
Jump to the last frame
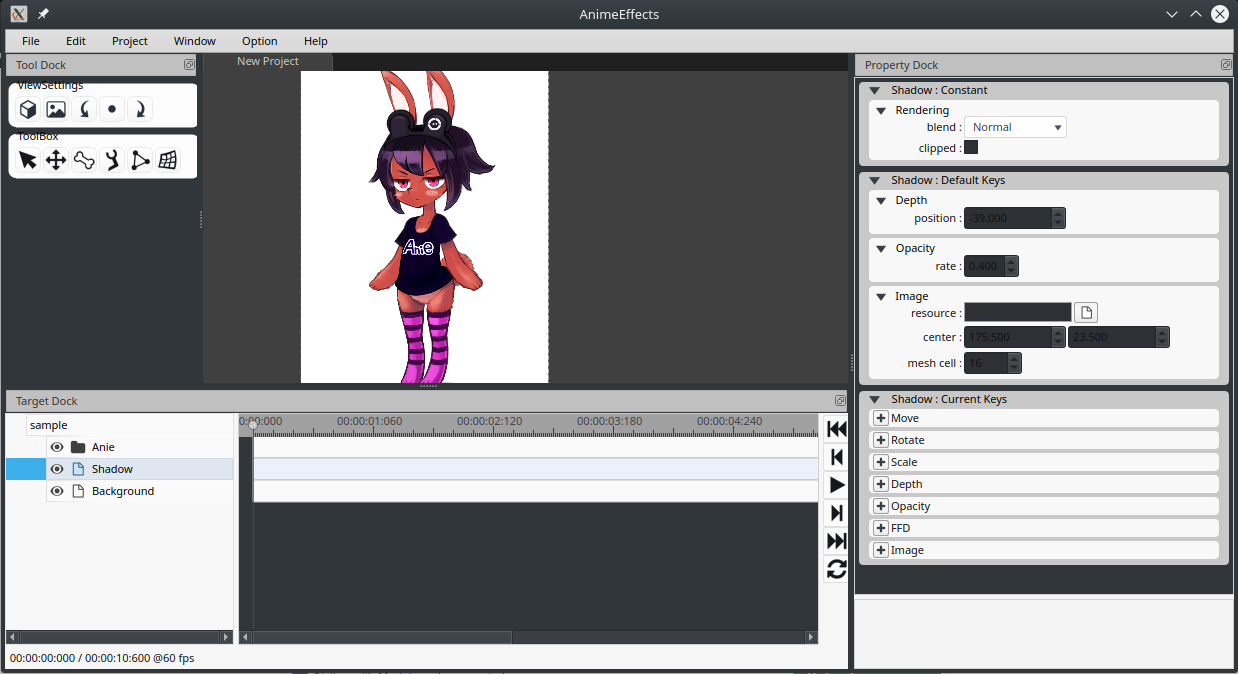pyautogui.click(x=837, y=541)
